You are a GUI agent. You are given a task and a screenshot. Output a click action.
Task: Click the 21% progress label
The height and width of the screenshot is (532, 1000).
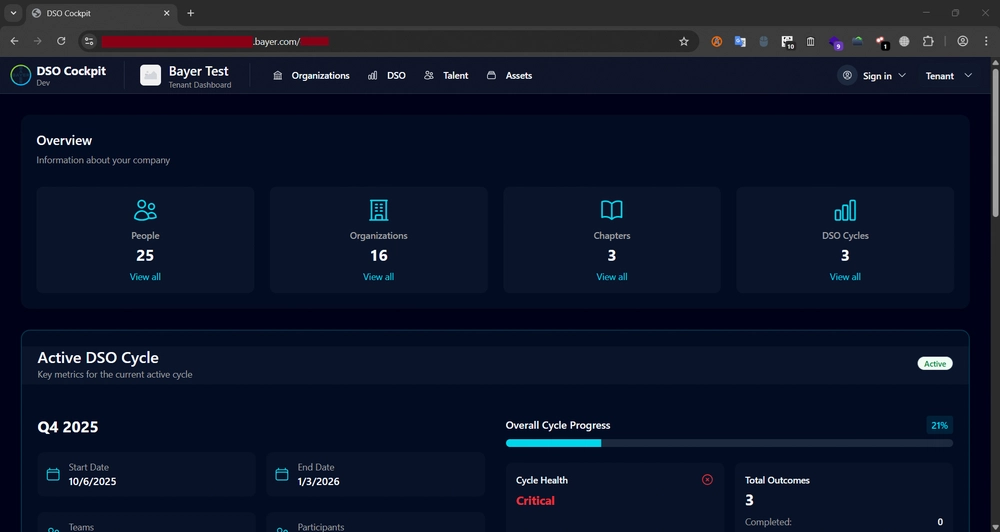tap(939, 425)
